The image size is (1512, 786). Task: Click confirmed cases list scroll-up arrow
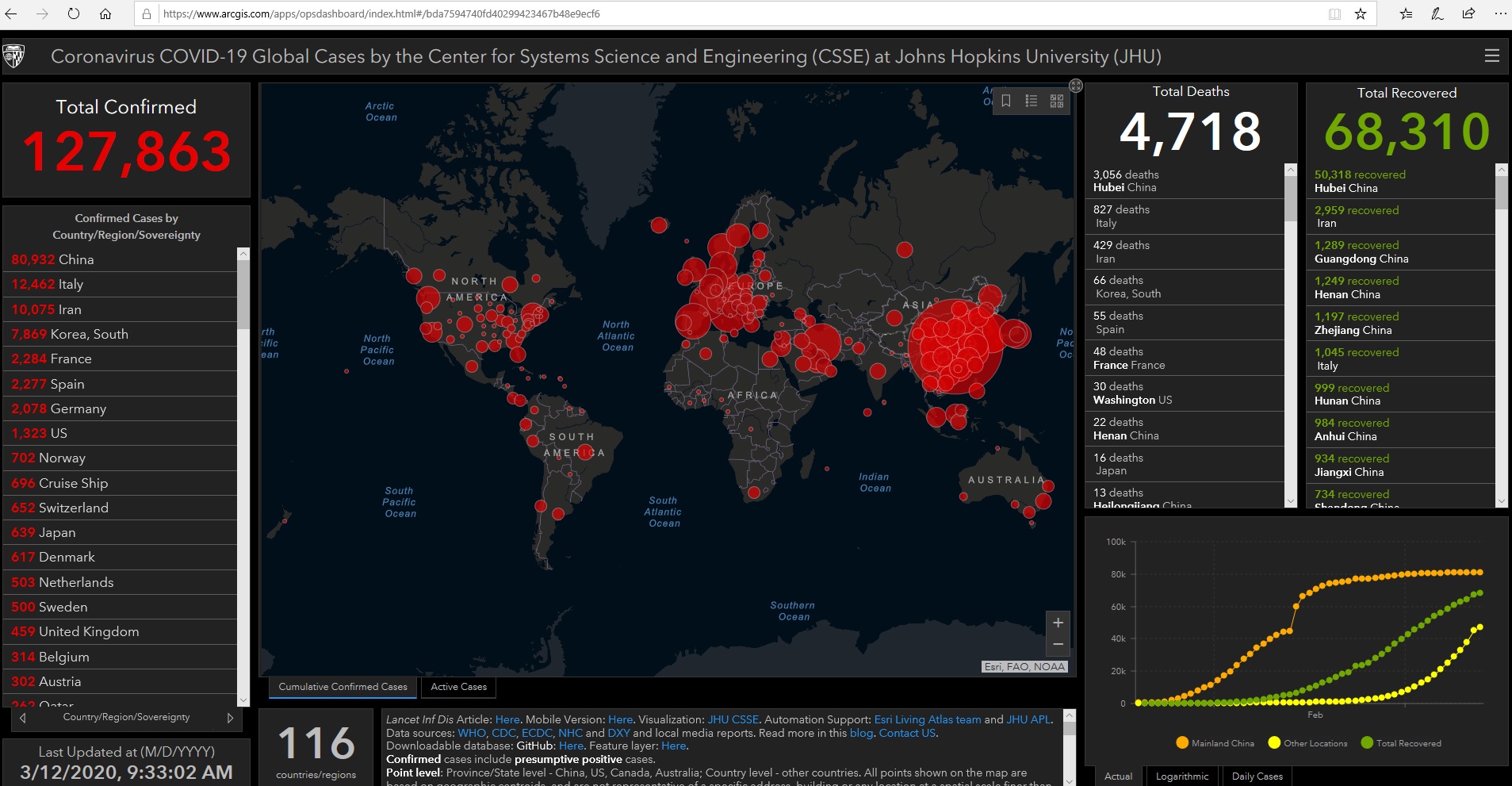(243, 254)
